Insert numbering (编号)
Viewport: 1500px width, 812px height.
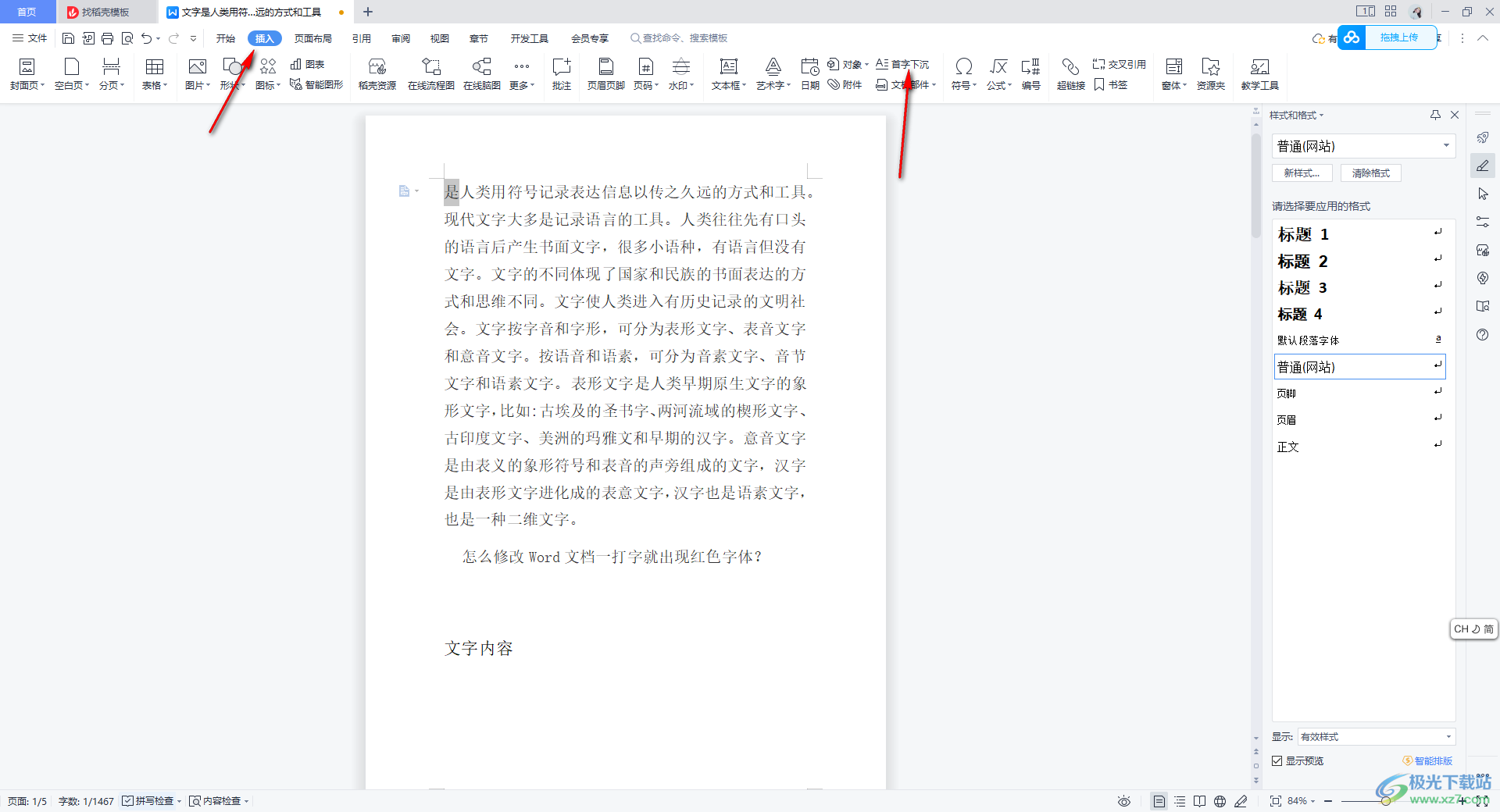(x=1031, y=74)
